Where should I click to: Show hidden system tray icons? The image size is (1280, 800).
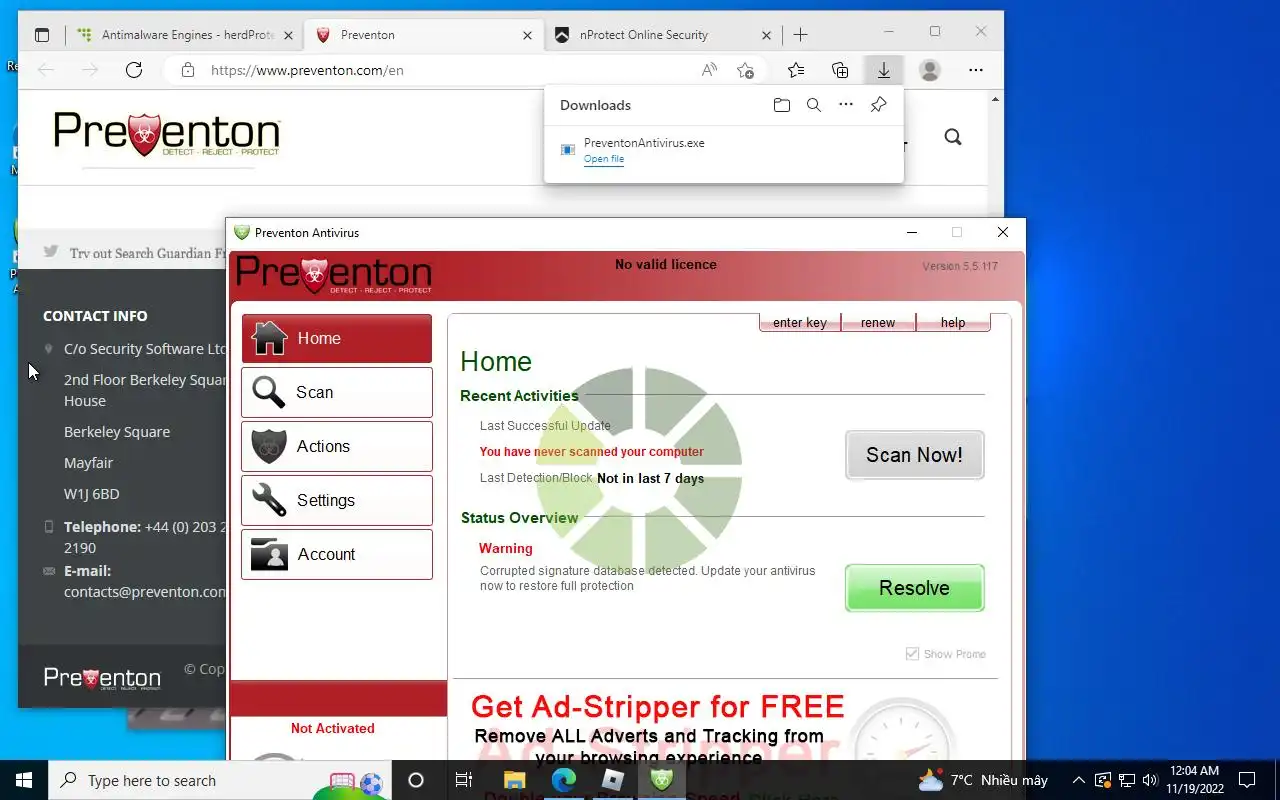(x=1078, y=780)
